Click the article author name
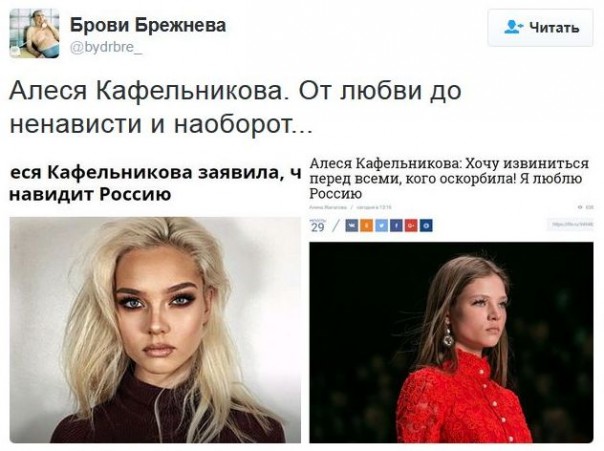604x451 pixels. click(x=329, y=207)
